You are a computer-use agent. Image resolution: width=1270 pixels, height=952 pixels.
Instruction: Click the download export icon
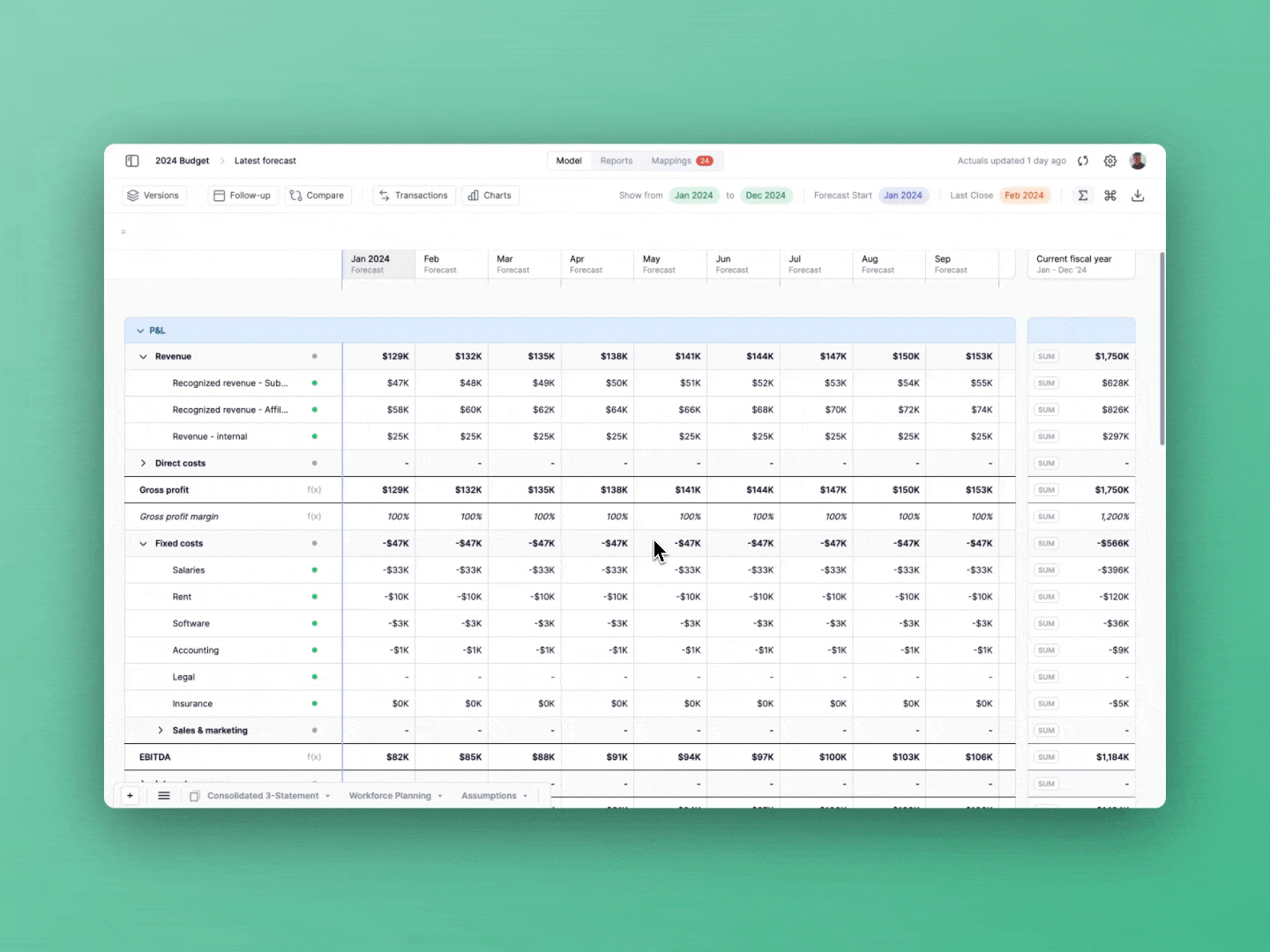click(x=1138, y=196)
